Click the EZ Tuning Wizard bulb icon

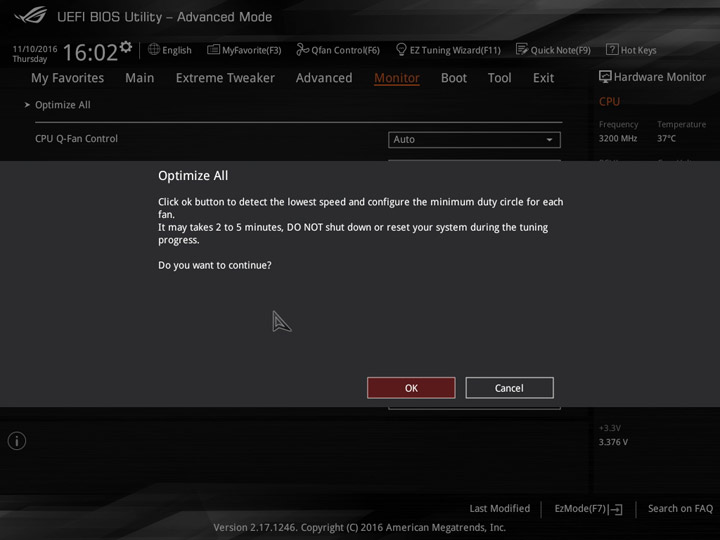401,49
